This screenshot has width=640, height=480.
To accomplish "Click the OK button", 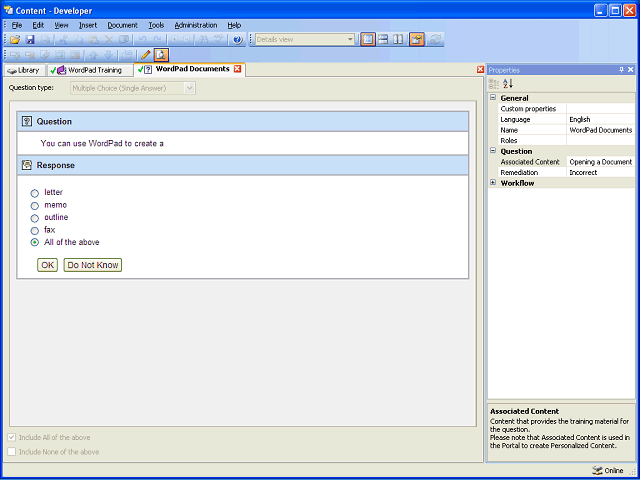I will 47,265.
